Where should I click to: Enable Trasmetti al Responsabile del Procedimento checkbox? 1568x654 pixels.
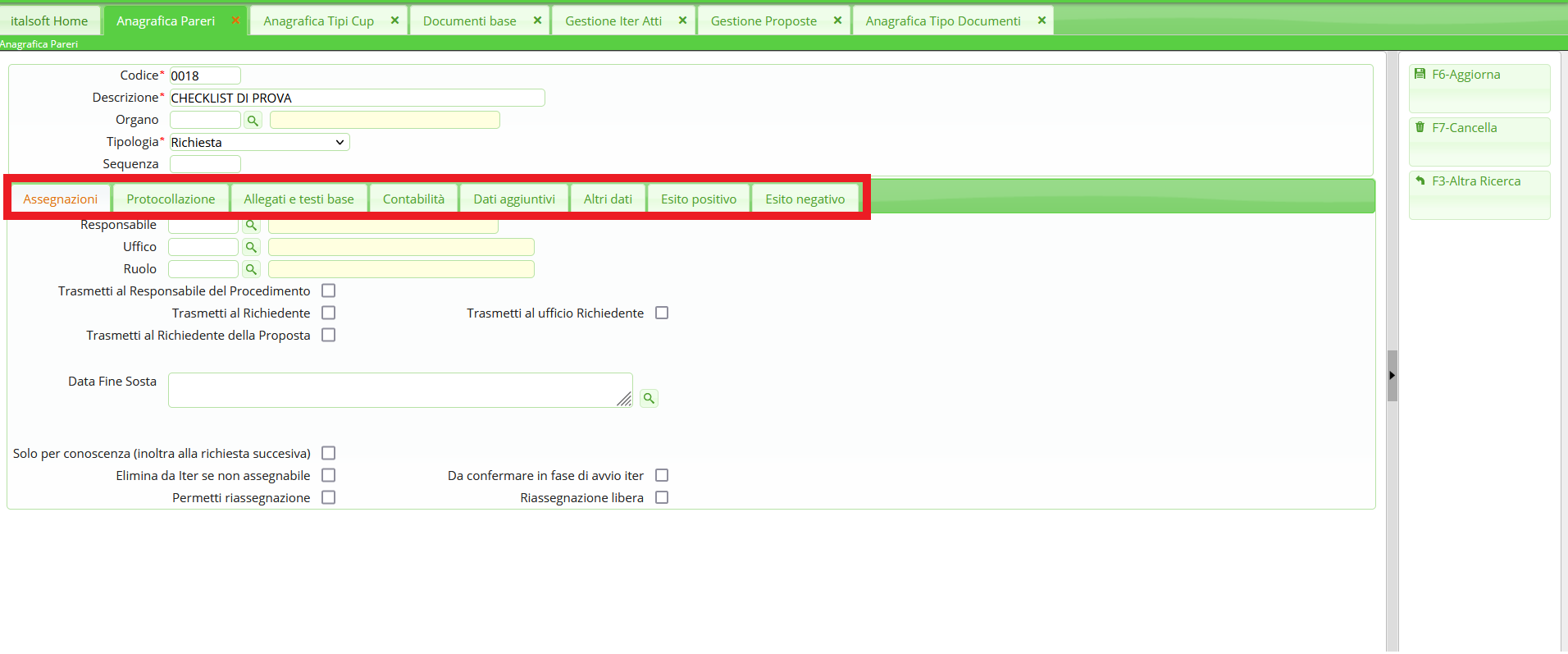(329, 290)
